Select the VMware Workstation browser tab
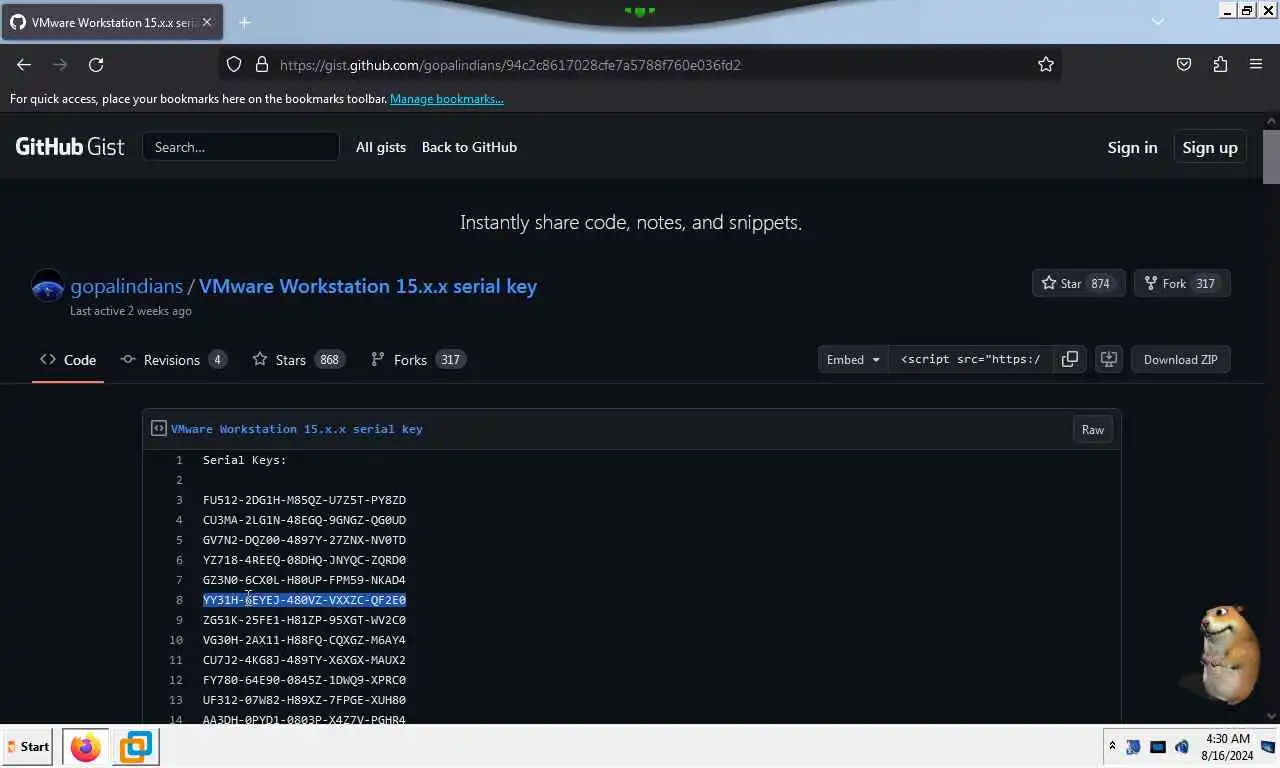Viewport: 1280px width, 768px height. (111, 22)
